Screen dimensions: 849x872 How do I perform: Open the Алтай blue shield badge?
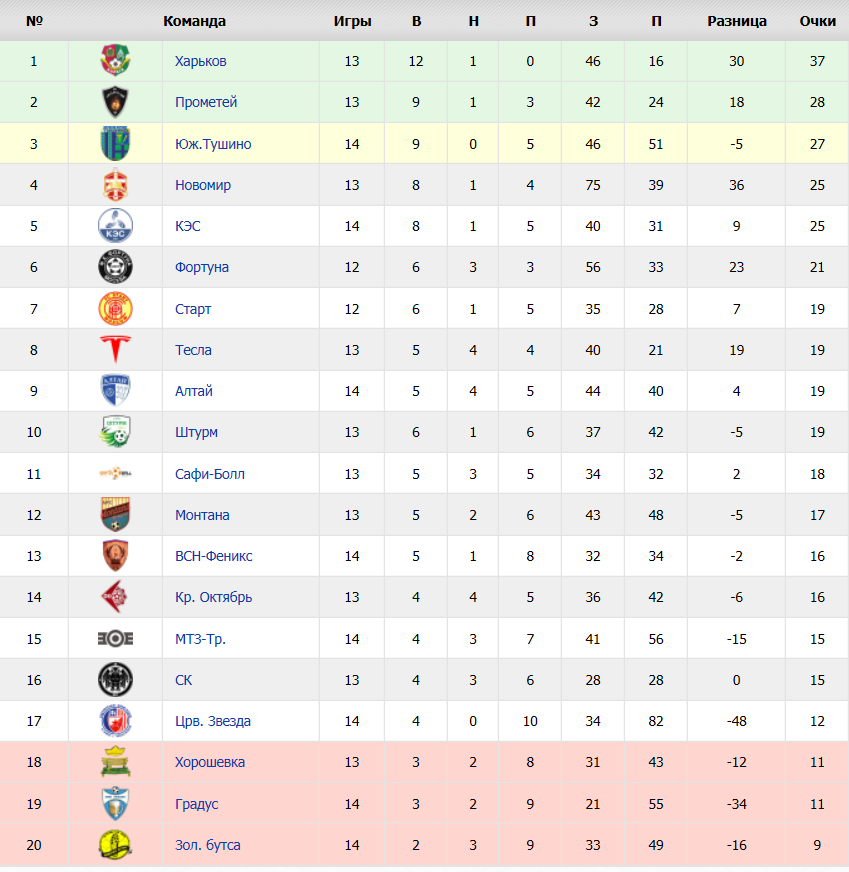(115, 390)
